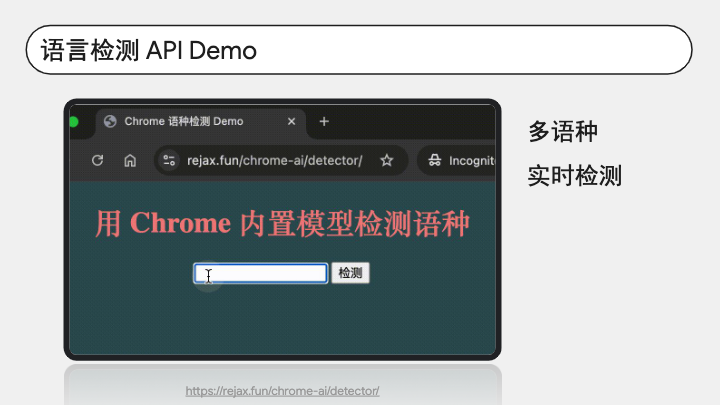Click the 用 Chrome 内置模型检测语种 heading
Screen dimensions: 720x405
282,223
